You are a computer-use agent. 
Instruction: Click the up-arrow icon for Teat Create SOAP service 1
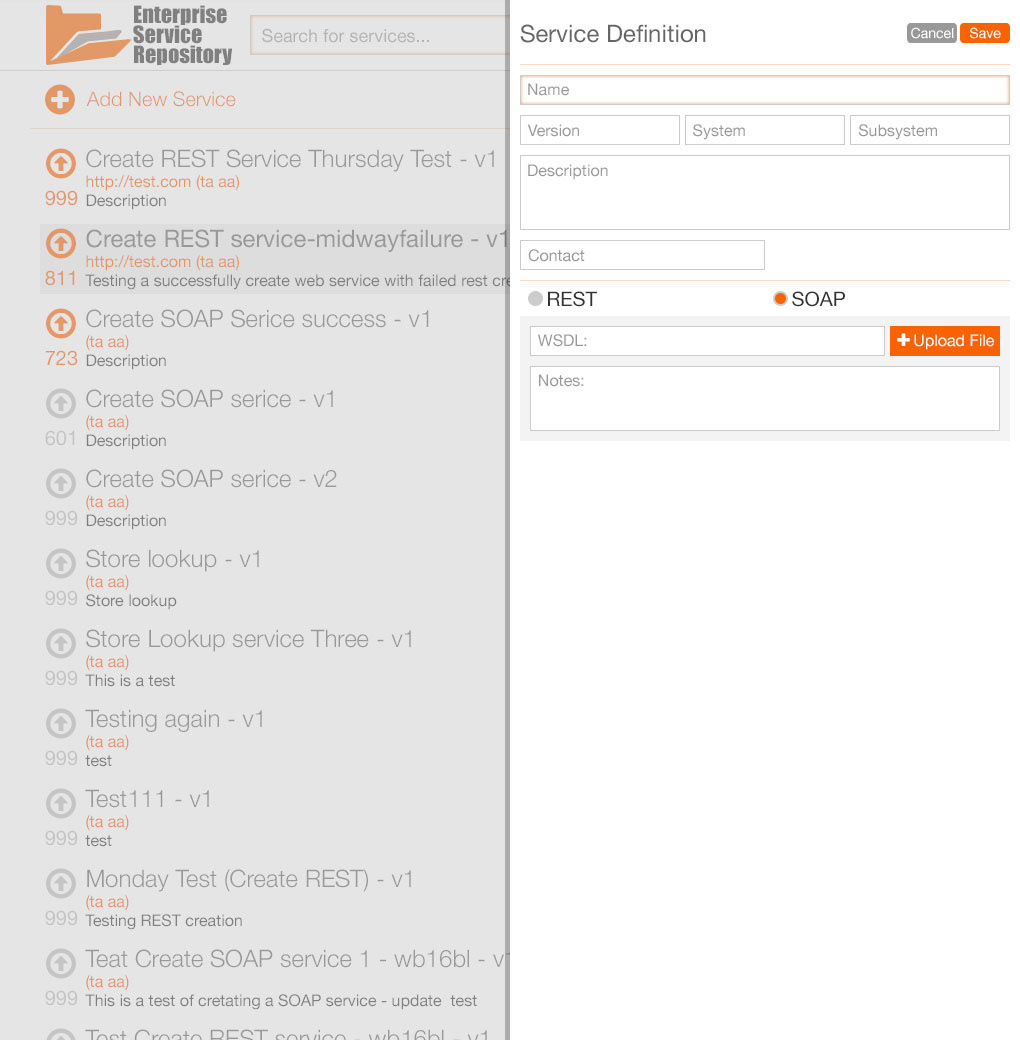tap(60, 964)
